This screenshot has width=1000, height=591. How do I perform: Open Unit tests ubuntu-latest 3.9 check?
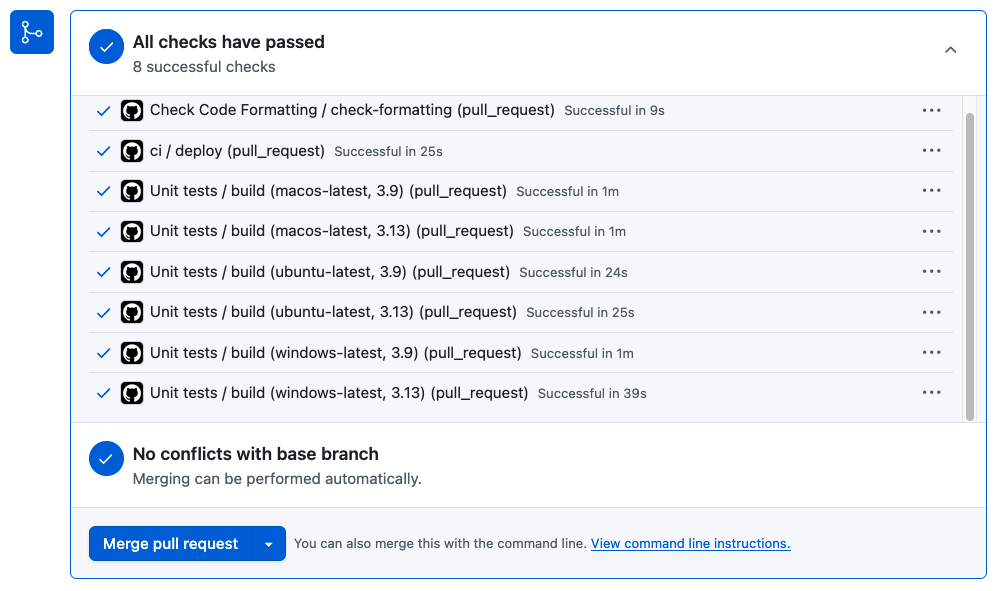tap(330, 272)
